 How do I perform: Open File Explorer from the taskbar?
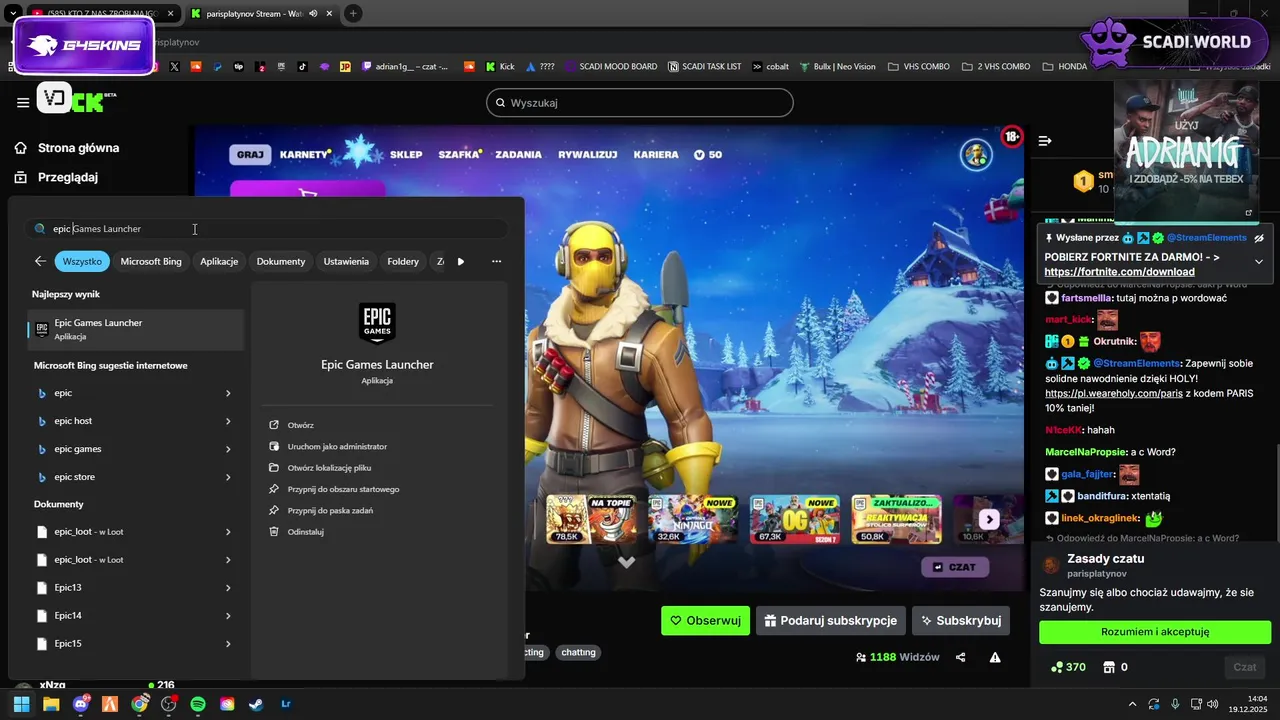(x=51, y=704)
